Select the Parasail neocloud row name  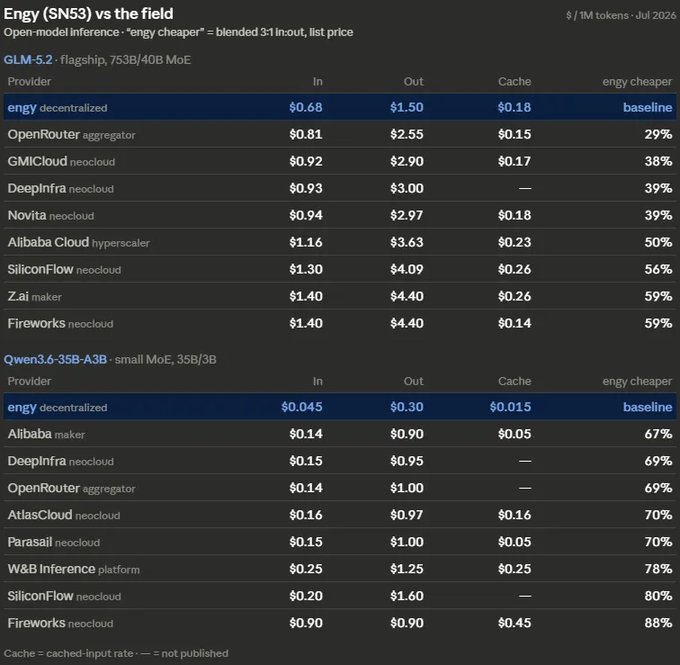54,542
